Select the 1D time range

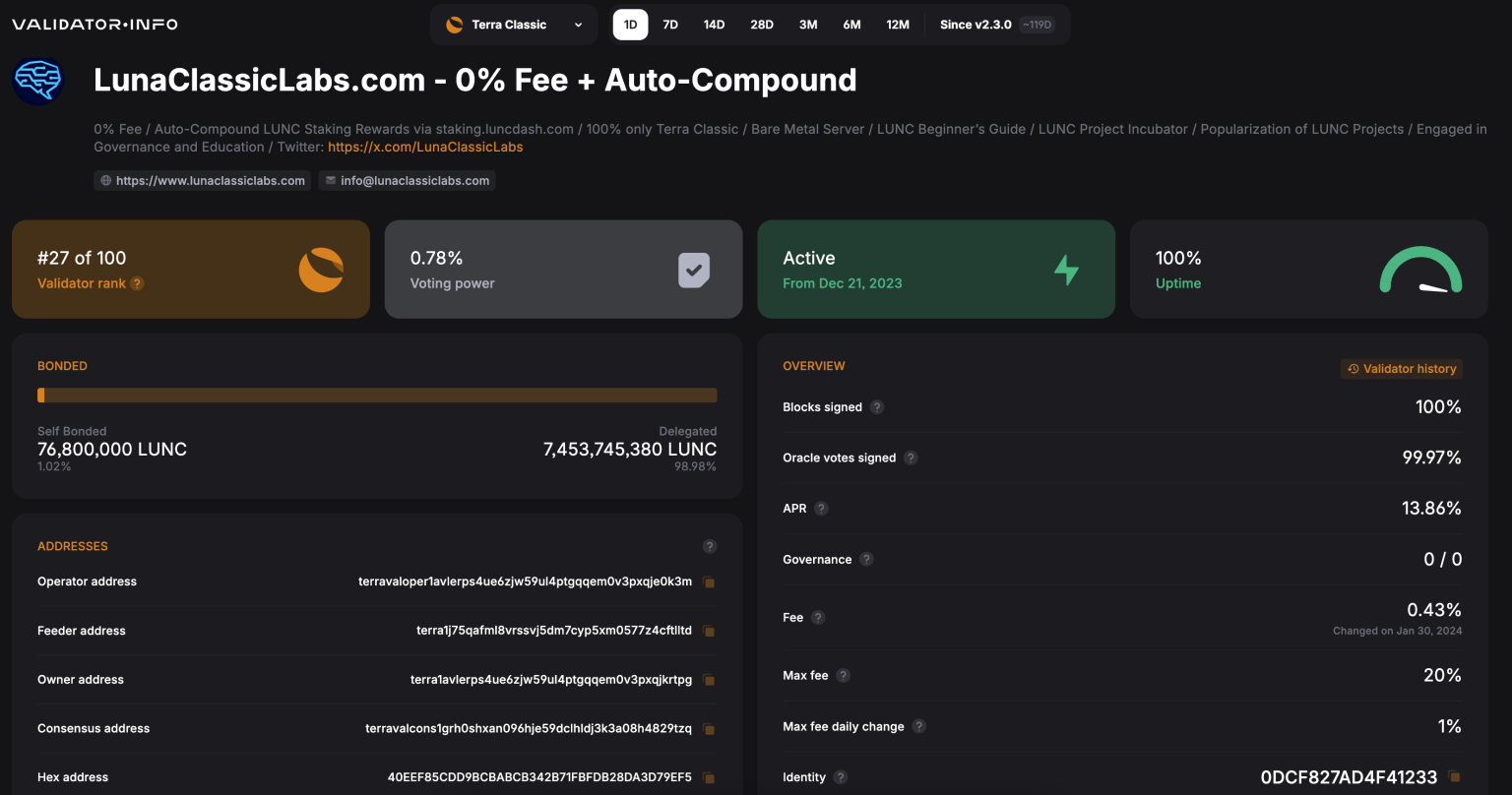coord(630,25)
